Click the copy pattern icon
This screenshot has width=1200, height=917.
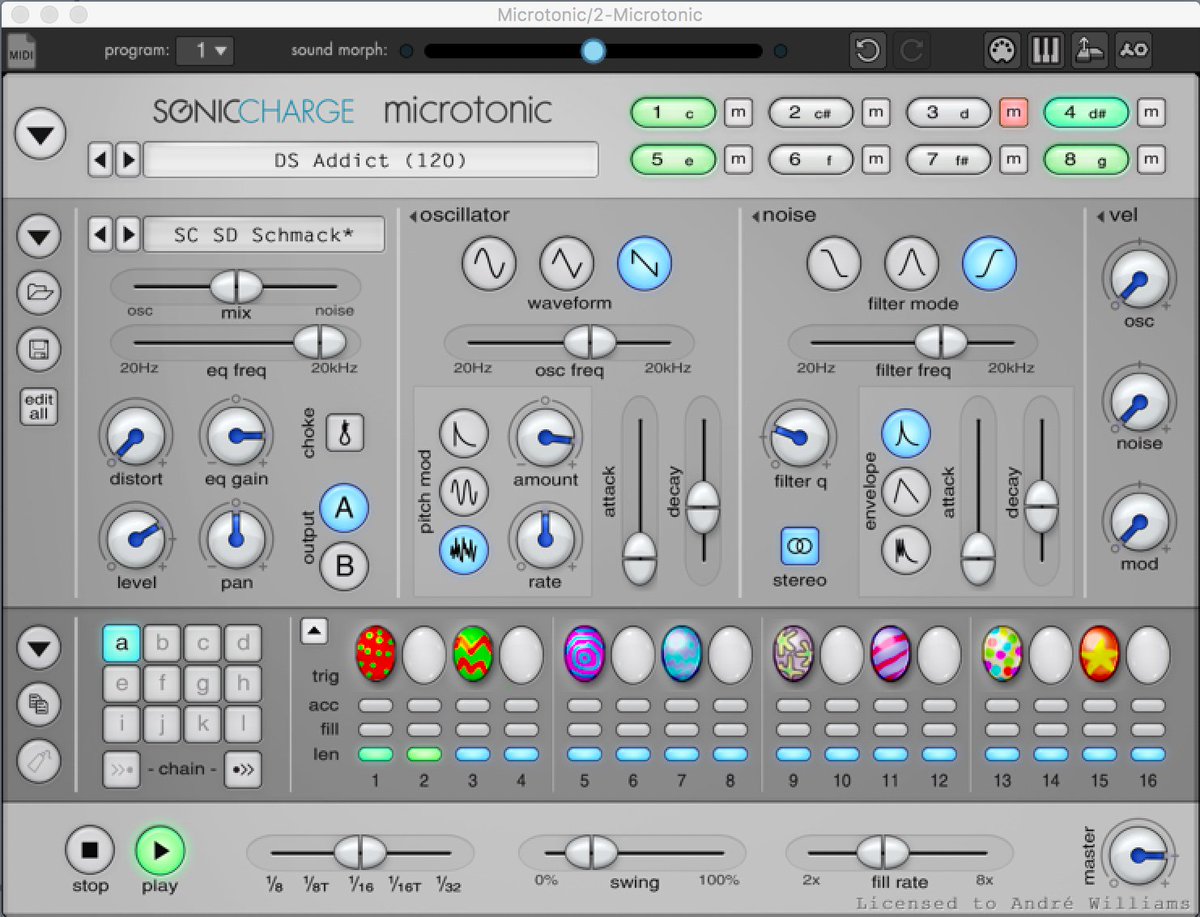[39, 705]
